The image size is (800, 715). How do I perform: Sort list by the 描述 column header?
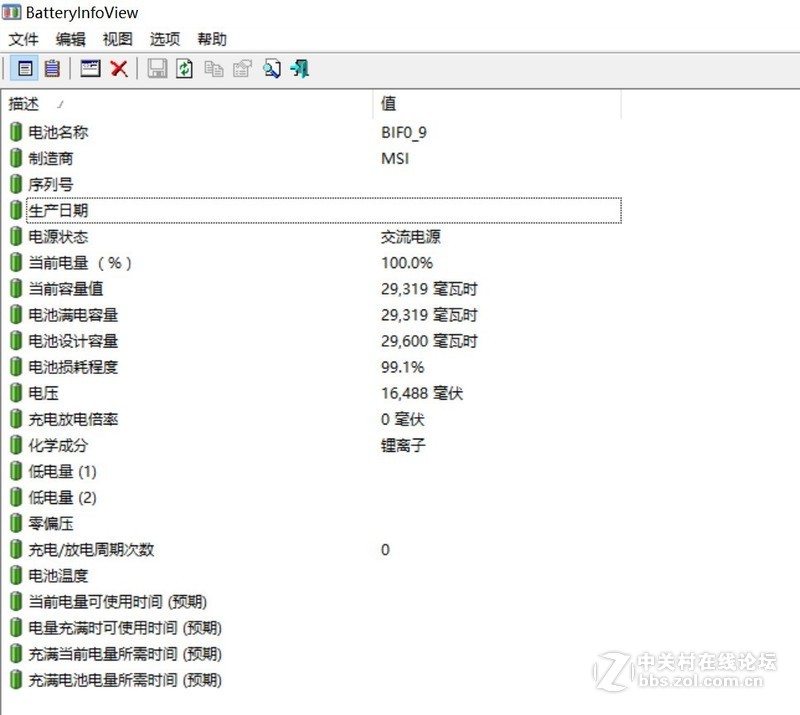pos(24,105)
